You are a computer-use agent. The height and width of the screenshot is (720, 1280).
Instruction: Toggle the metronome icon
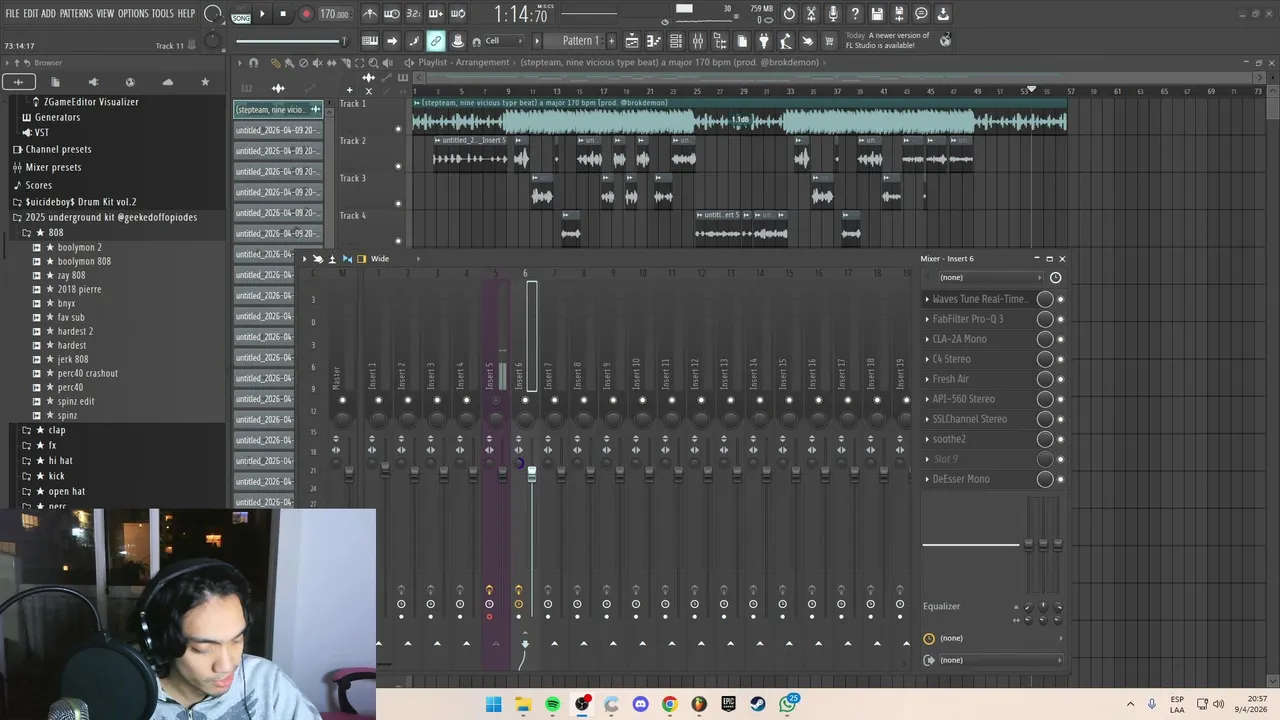[370, 14]
